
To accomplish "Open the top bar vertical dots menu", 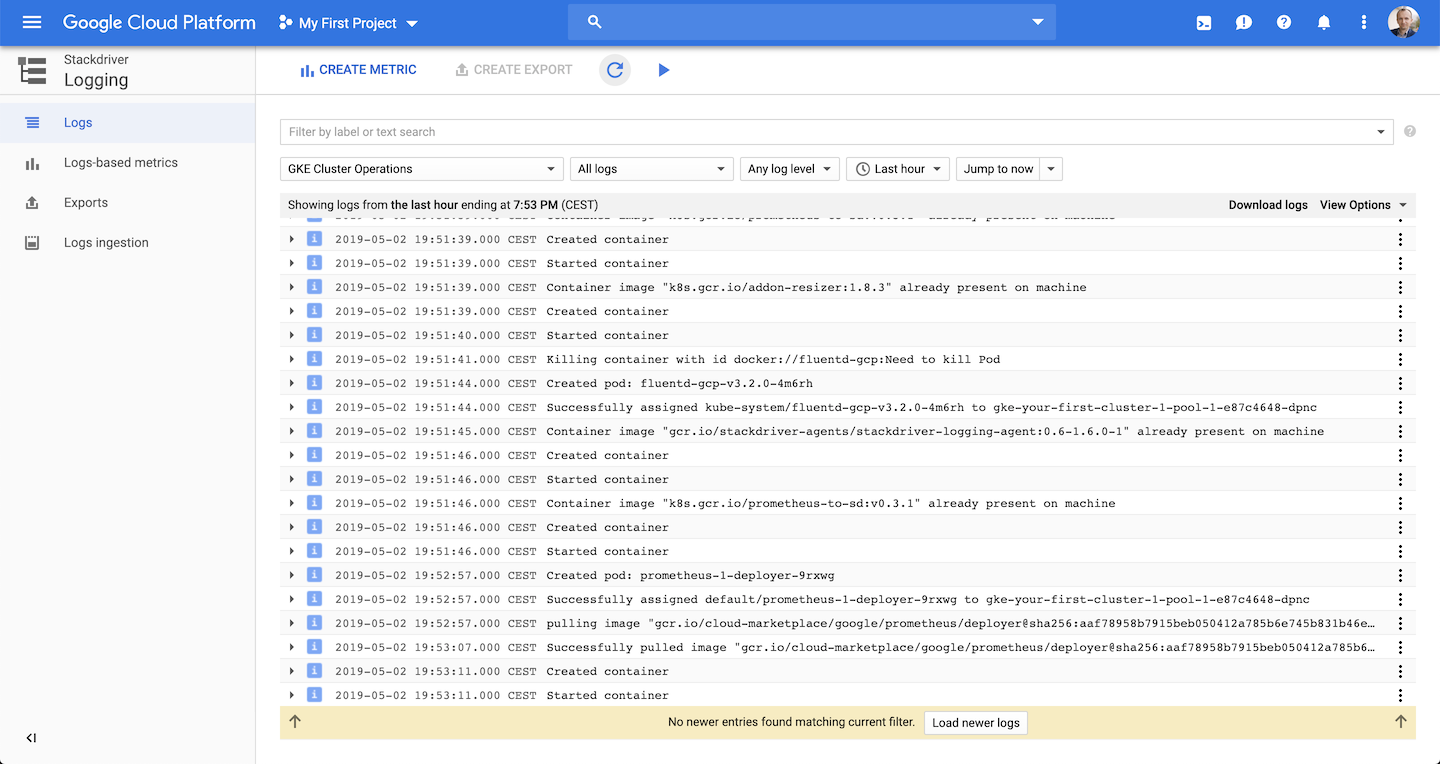I will [1364, 22].
